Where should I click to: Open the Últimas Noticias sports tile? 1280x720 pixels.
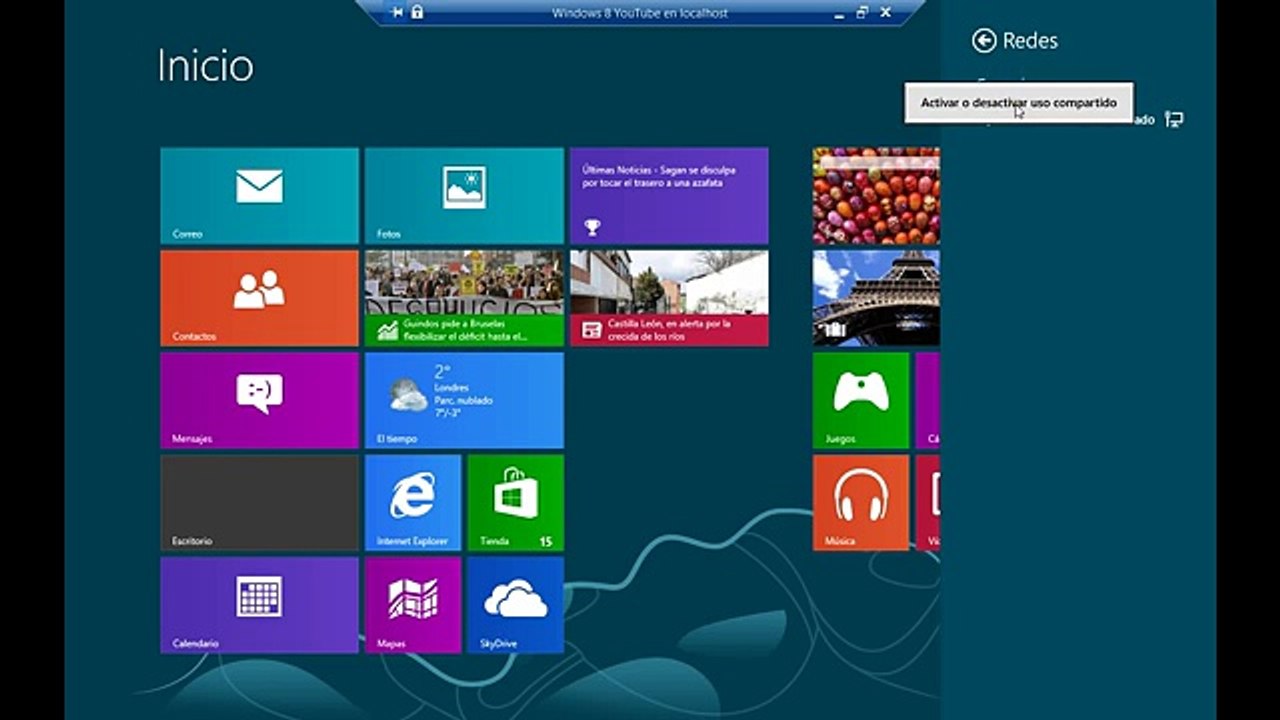669,196
